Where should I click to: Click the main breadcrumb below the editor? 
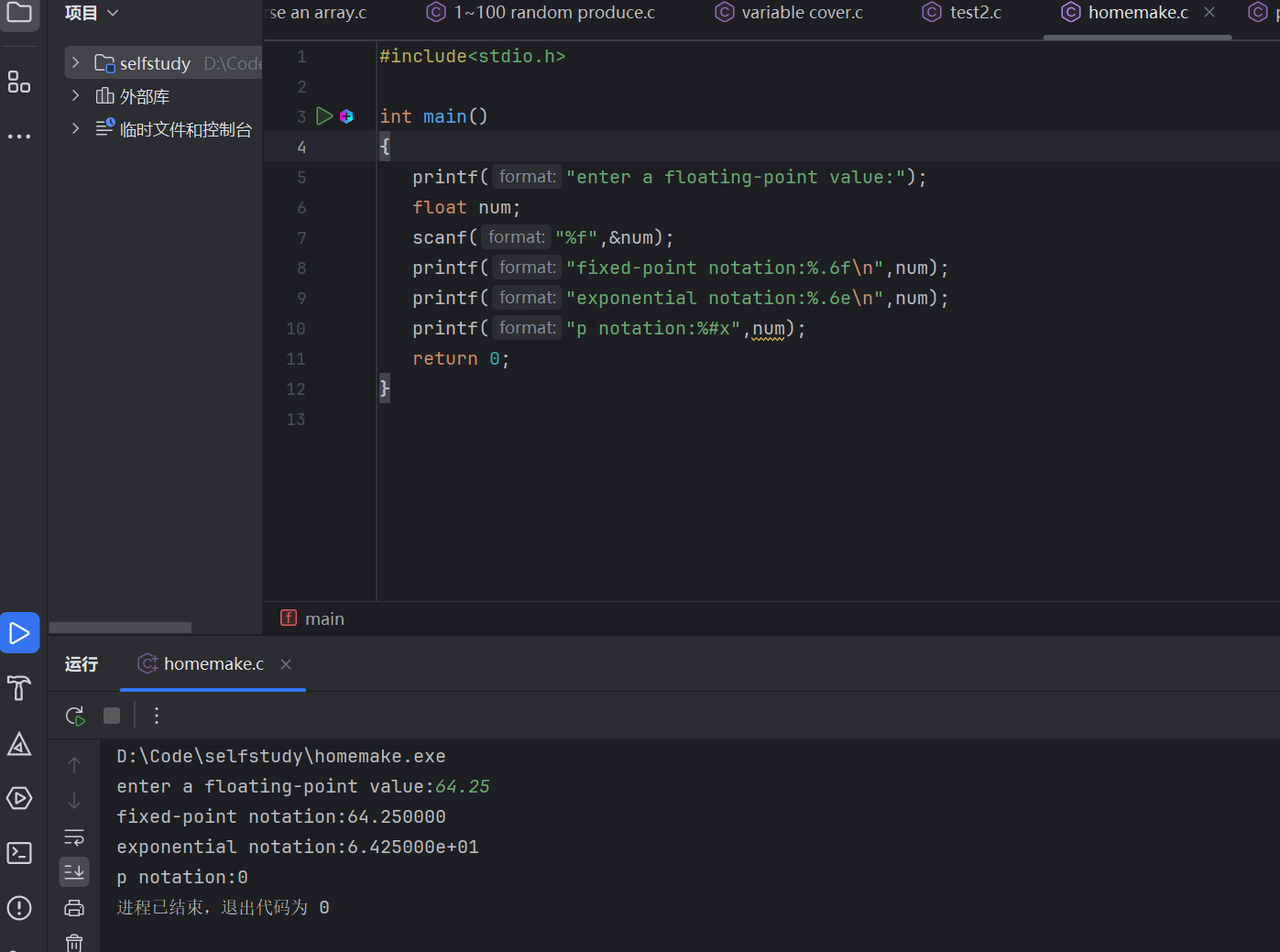click(x=323, y=619)
